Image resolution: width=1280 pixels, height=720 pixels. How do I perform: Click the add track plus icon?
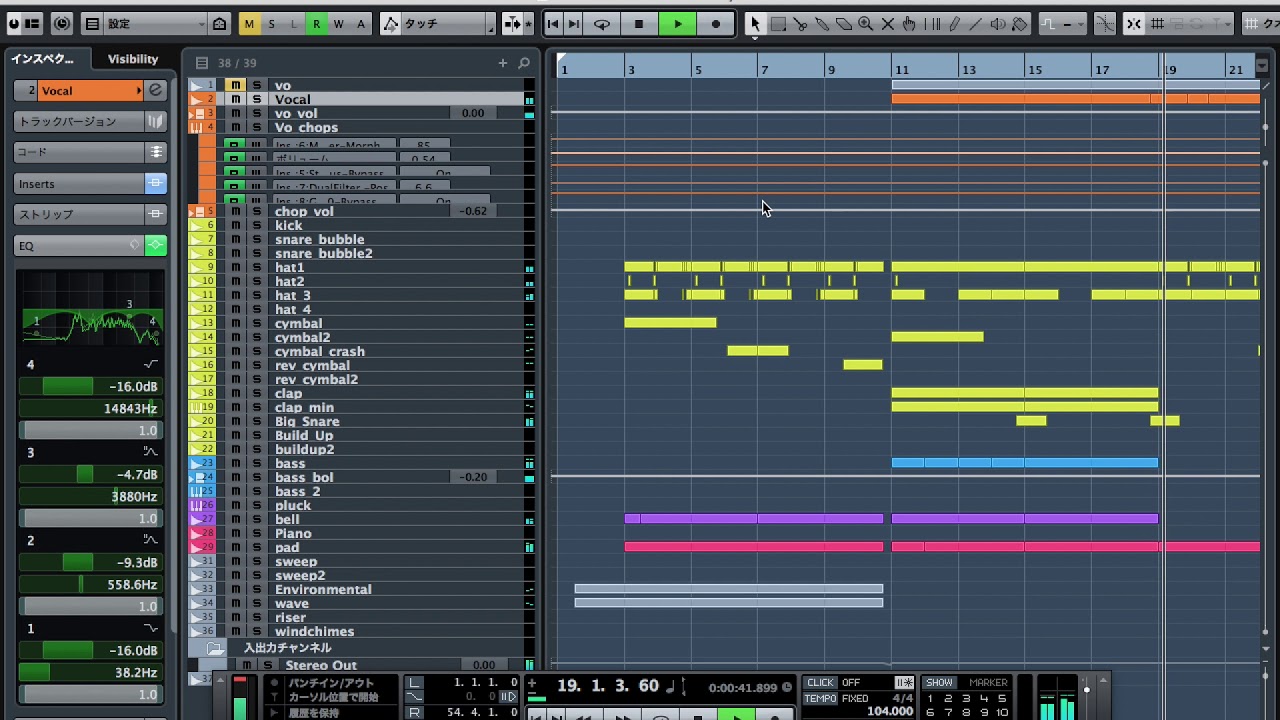pos(502,63)
